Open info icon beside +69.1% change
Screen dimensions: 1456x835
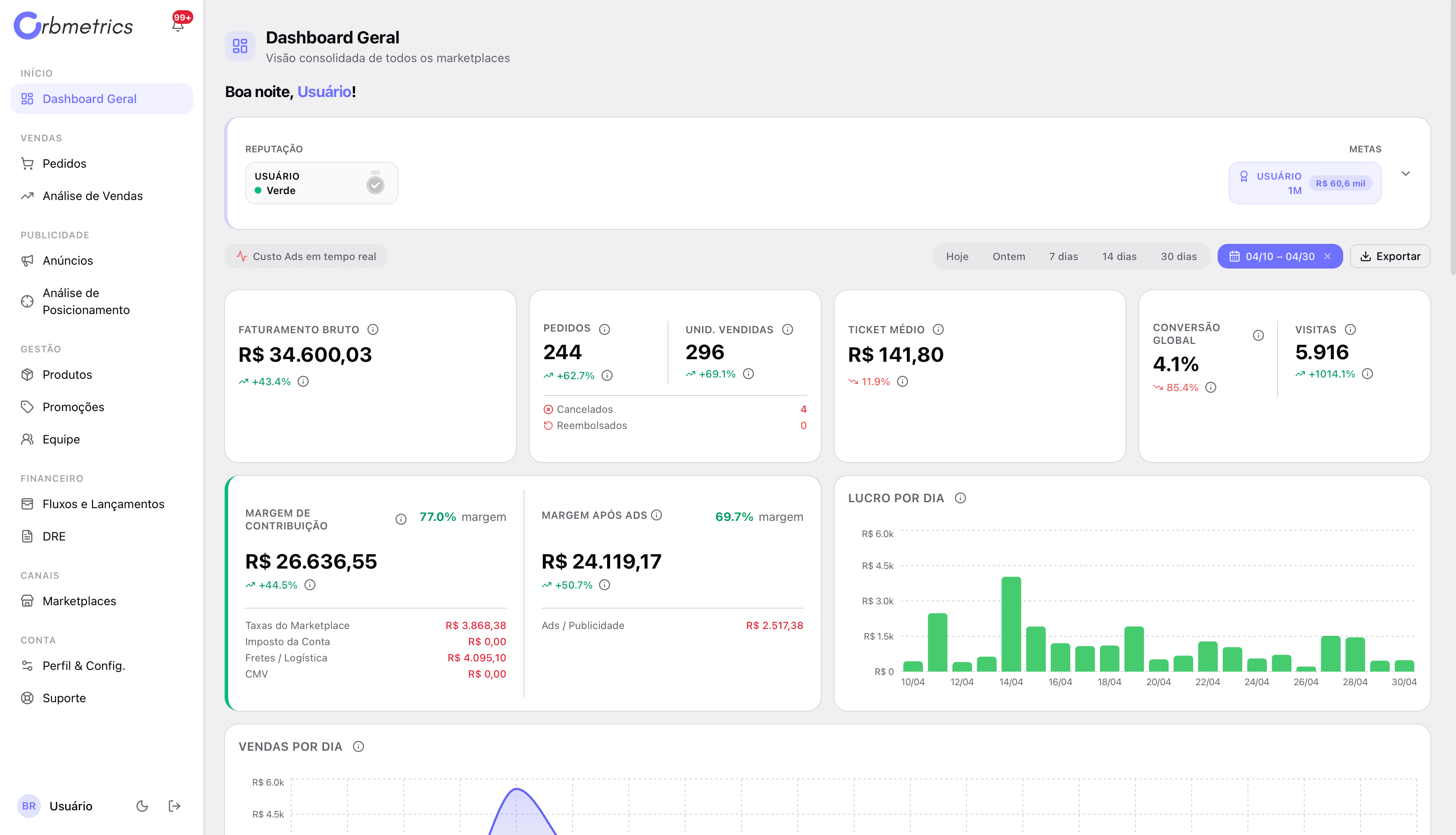[x=748, y=374]
